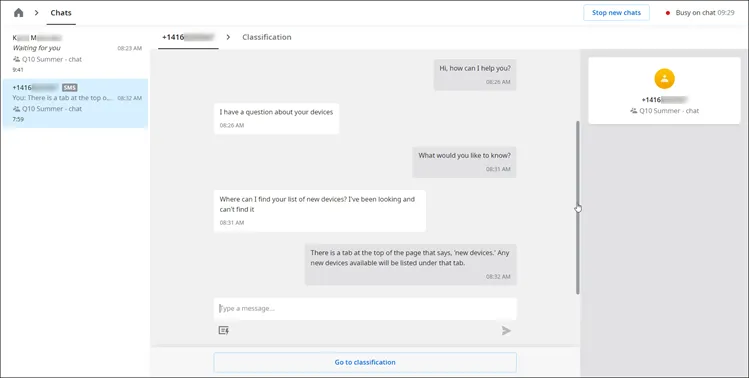Viewport: 749px width, 378px height.
Task: Switch to the Classification tab
Action: coord(267,37)
